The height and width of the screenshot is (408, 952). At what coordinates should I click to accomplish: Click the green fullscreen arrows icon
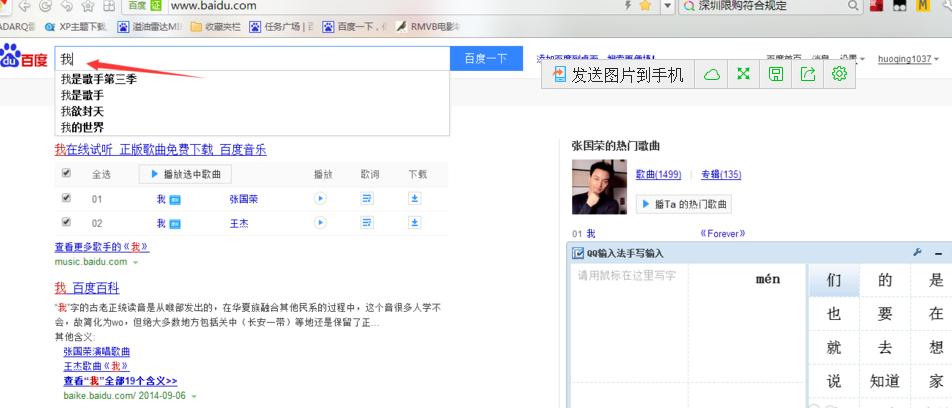[x=743, y=74]
